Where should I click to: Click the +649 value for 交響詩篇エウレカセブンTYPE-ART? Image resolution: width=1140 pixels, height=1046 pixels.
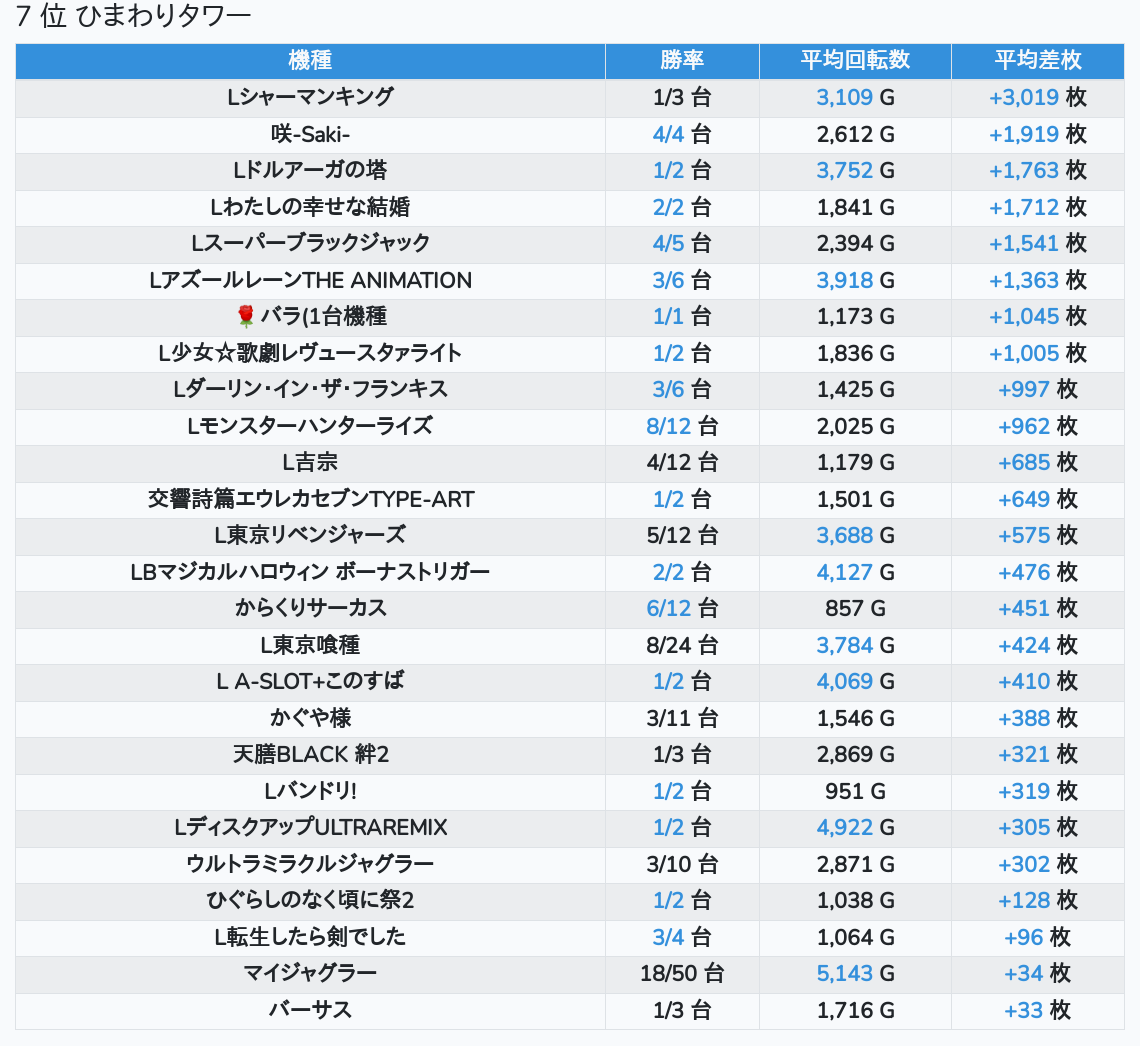click(1024, 499)
